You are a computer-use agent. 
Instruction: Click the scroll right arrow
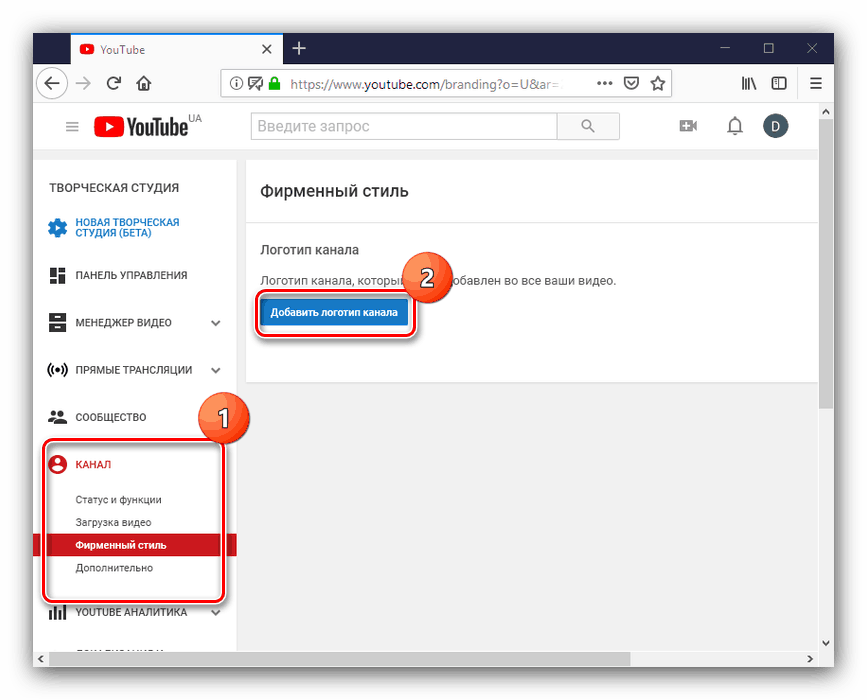[x=810, y=659]
